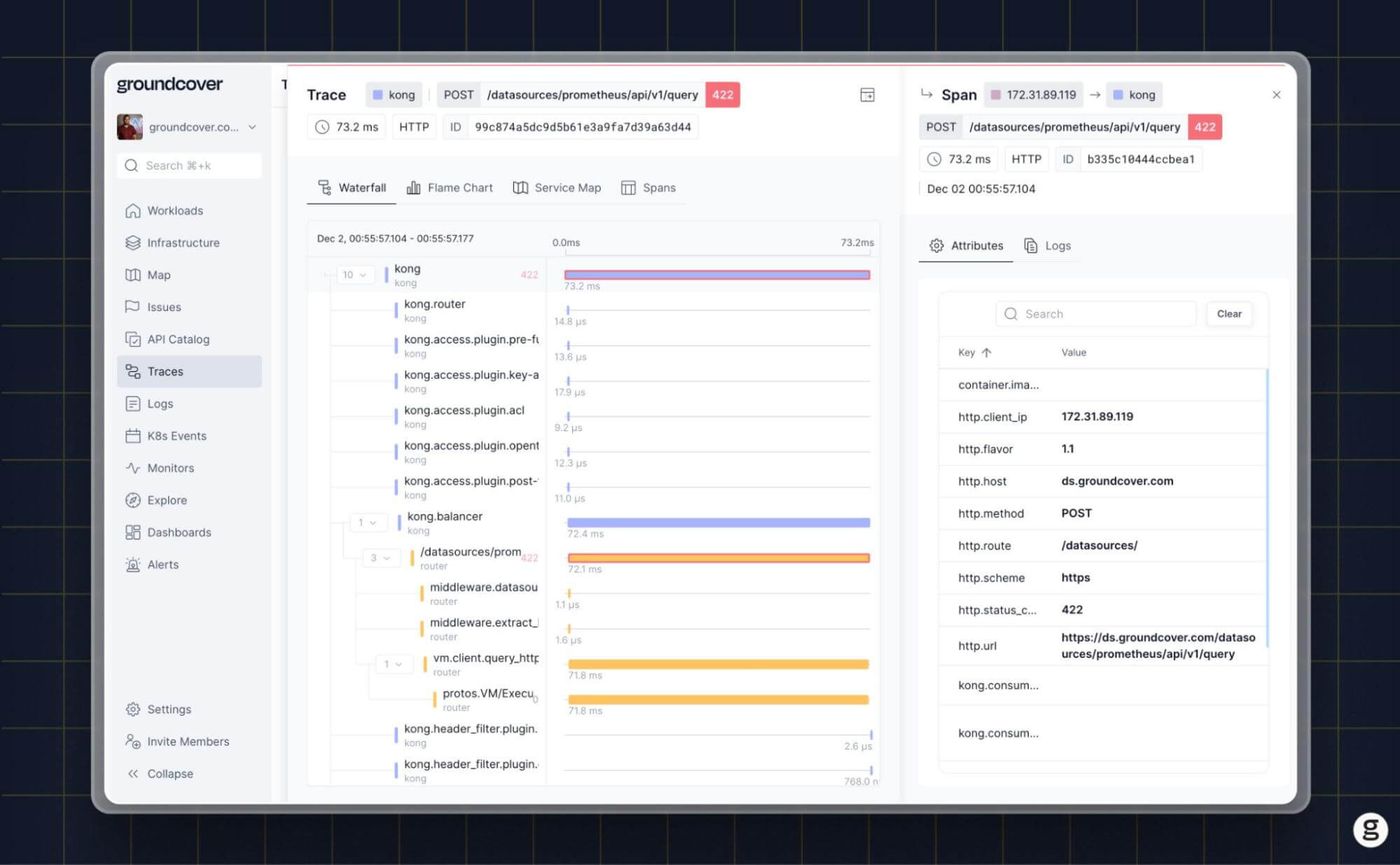Toggle the trace panel layout icon

(867, 95)
